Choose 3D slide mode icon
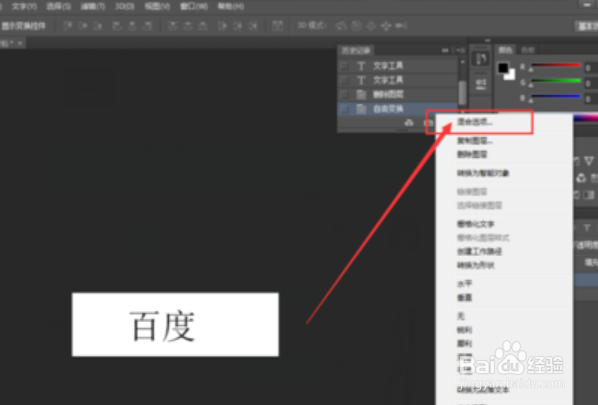 (386, 26)
